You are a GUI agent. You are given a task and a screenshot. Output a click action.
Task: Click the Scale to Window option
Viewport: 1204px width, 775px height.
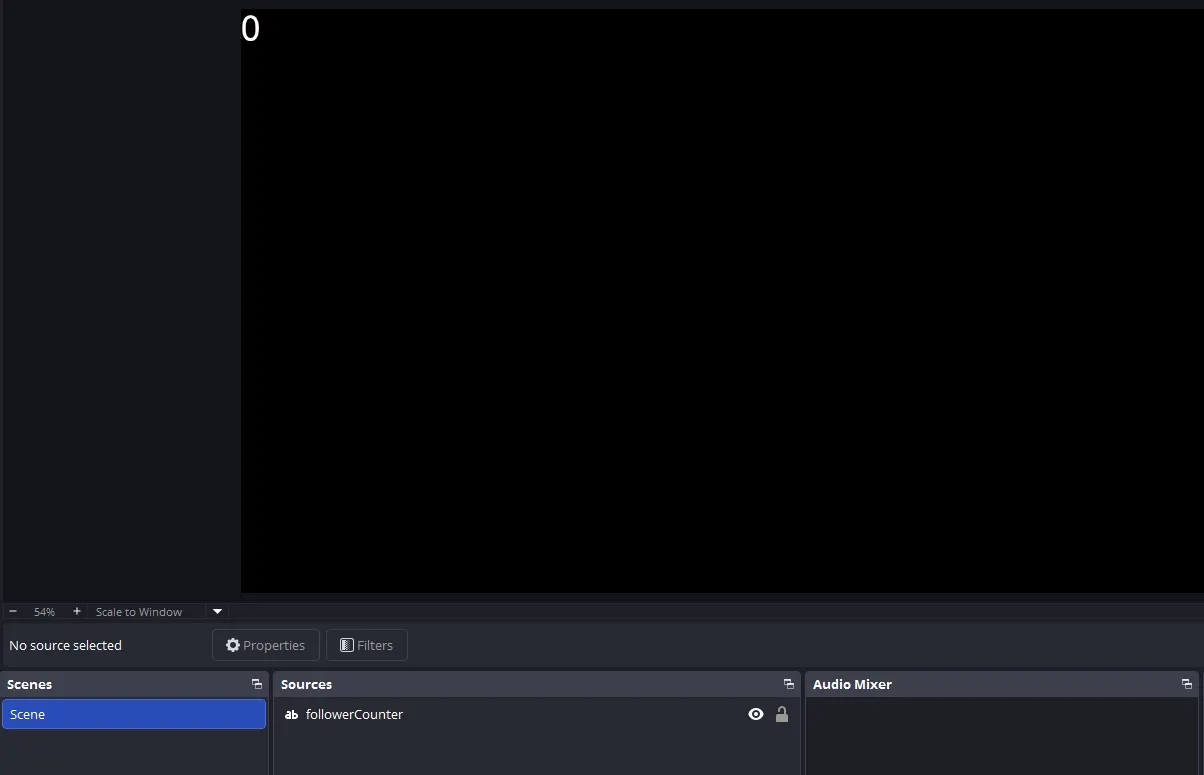click(x=139, y=611)
